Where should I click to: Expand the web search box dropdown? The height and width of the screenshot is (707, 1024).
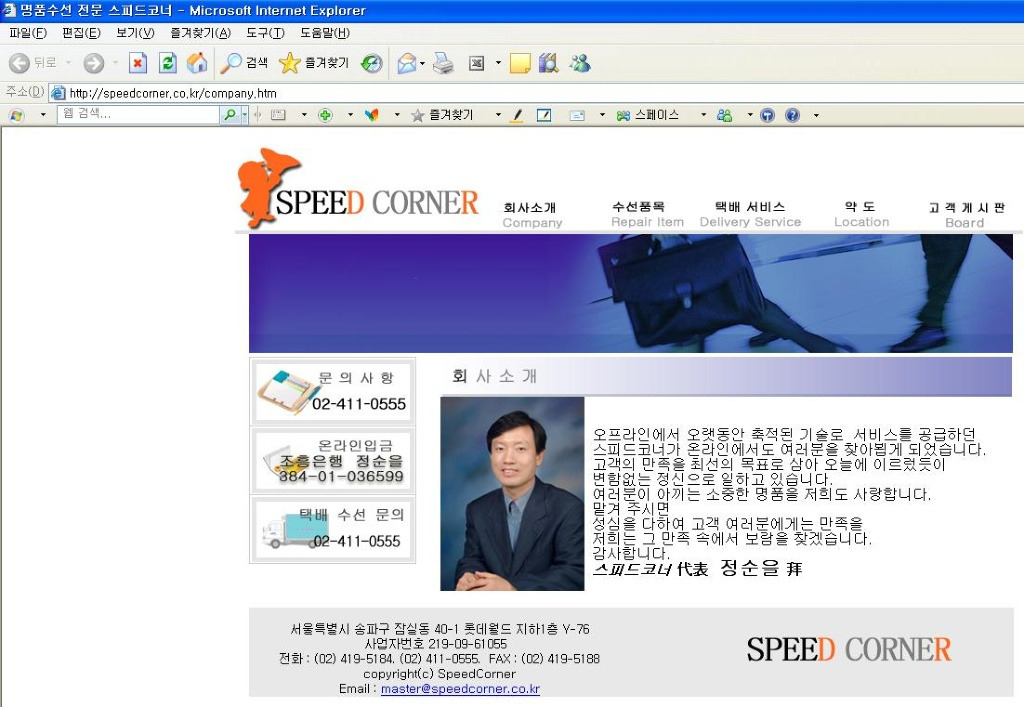244,115
